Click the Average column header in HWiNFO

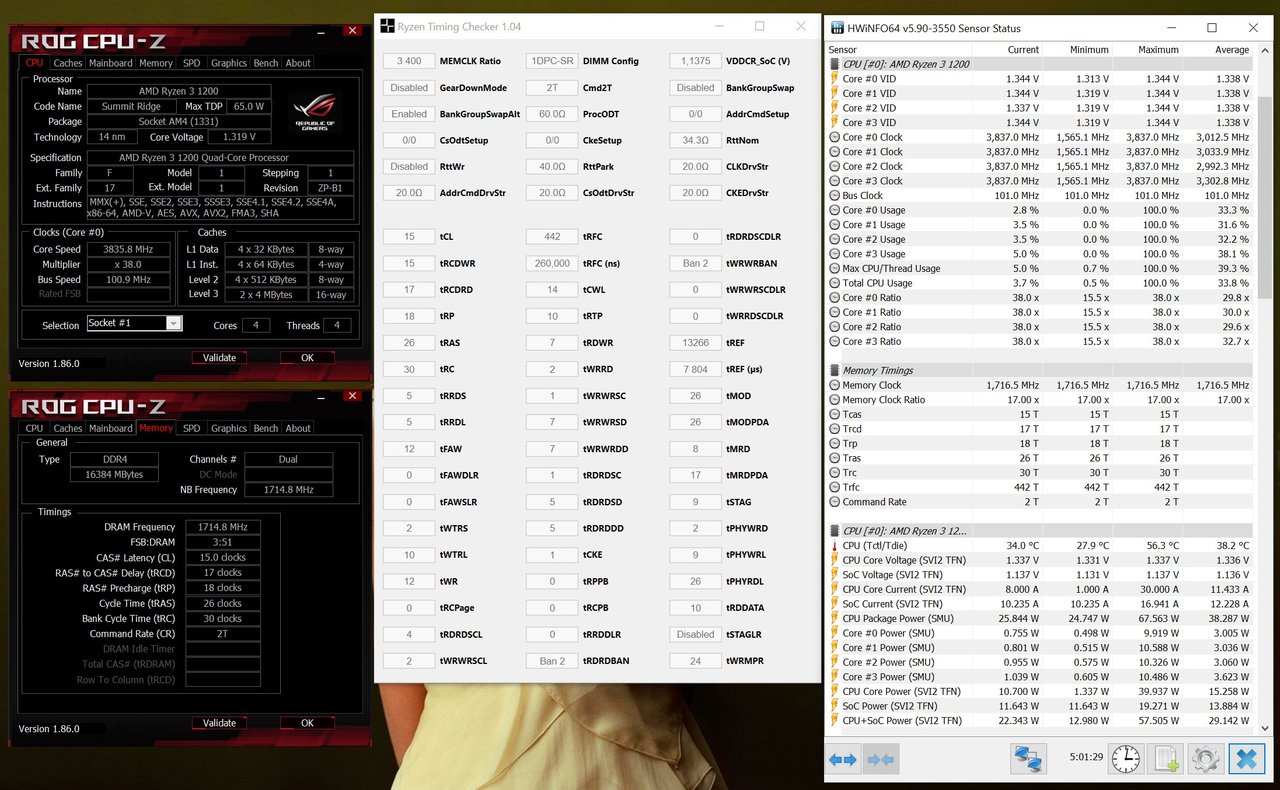1216,49
